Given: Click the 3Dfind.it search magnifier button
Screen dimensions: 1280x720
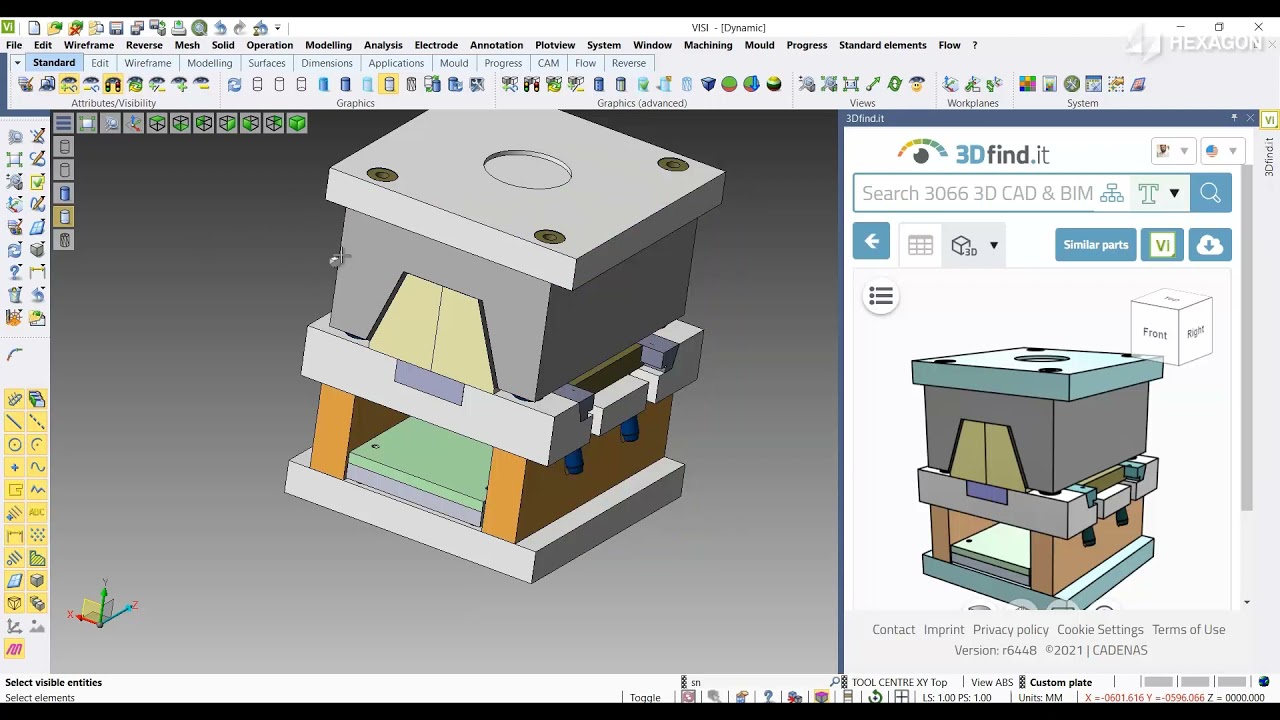Looking at the screenshot, I should pyautogui.click(x=1210, y=193).
